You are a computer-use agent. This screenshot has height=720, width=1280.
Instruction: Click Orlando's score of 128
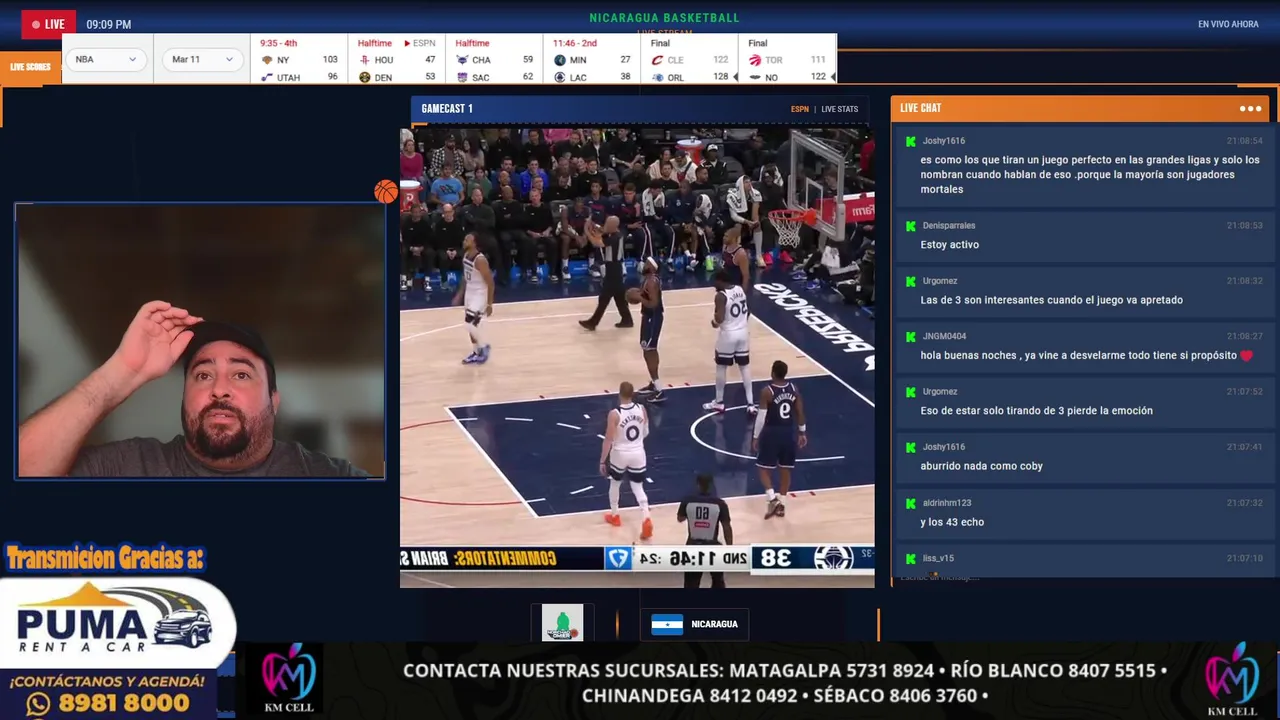click(720, 77)
